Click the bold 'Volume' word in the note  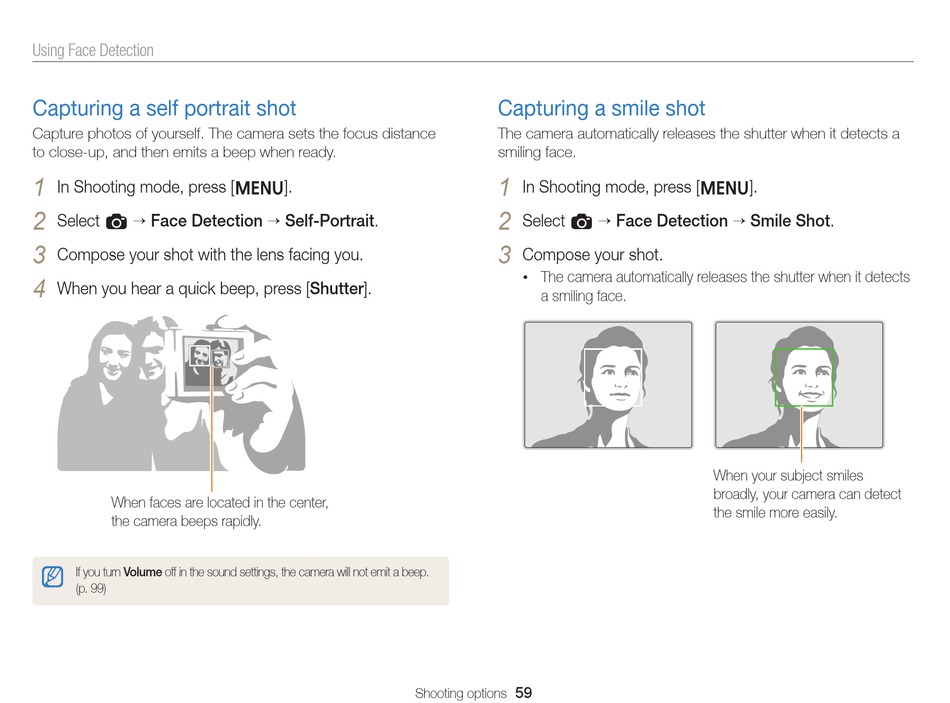point(142,572)
